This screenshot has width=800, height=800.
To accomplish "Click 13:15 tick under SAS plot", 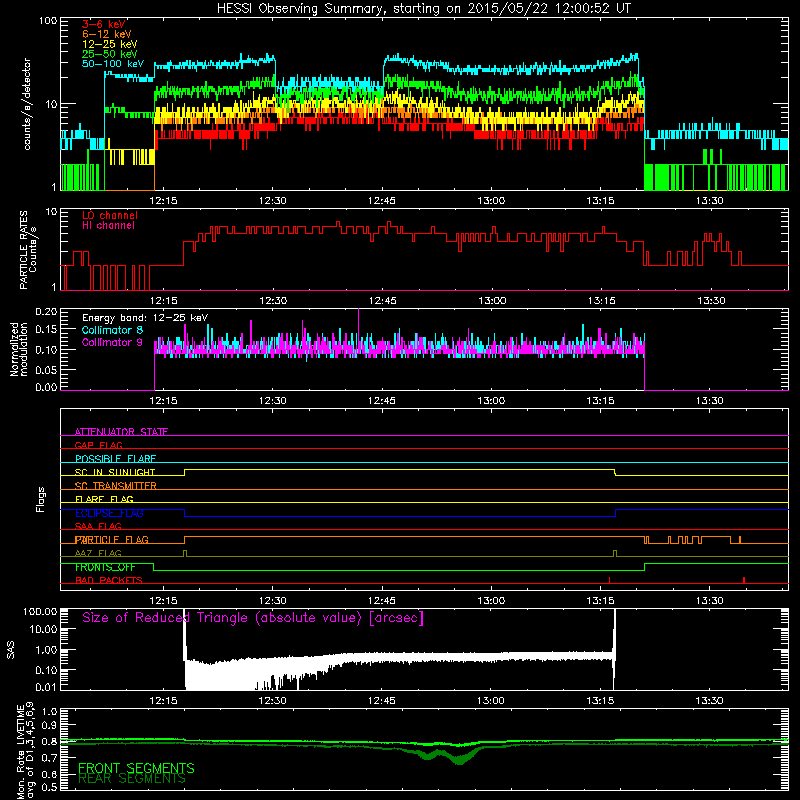I will pos(601,701).
